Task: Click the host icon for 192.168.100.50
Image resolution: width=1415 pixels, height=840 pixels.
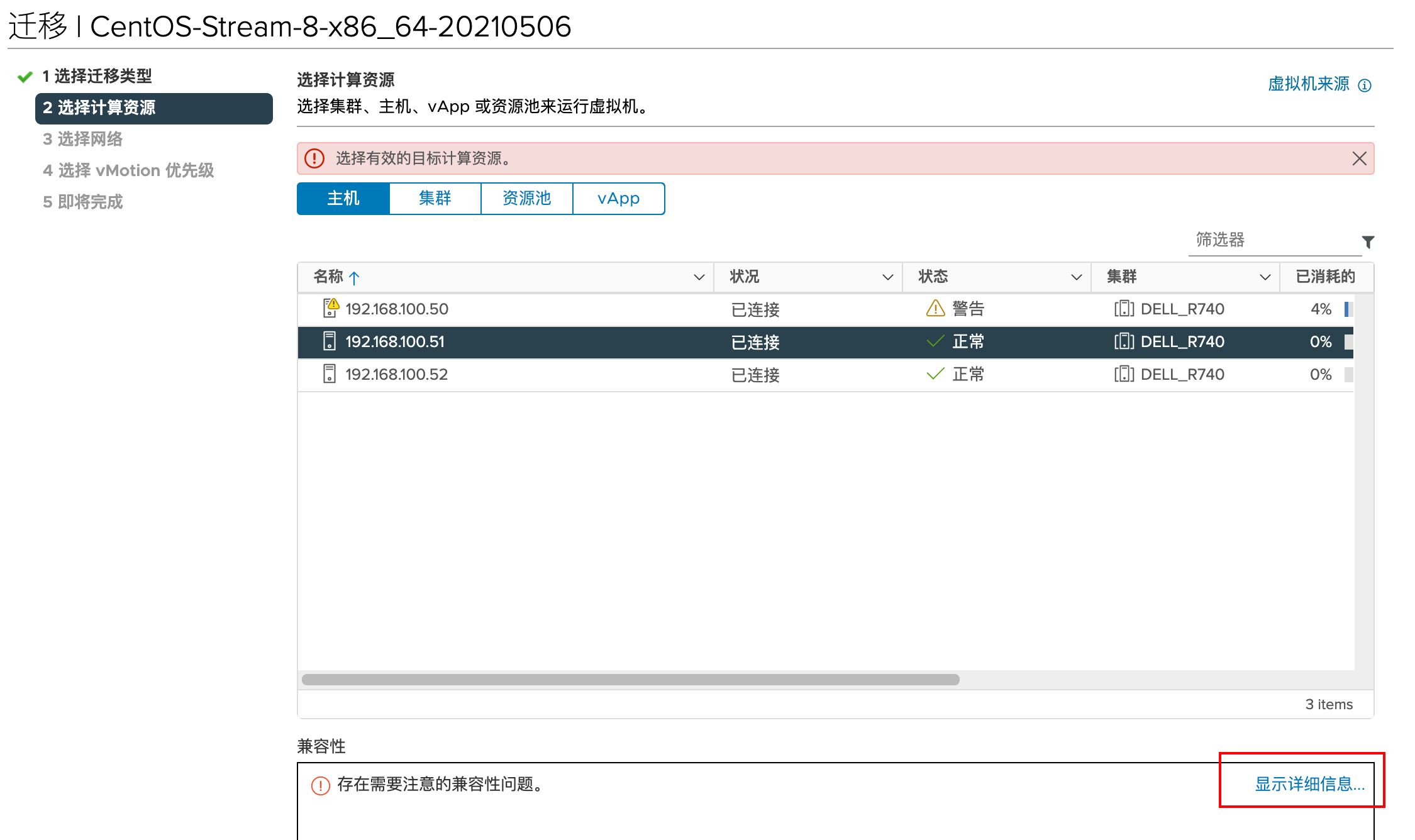Action: pyautogui.click(x=330, y=308)
